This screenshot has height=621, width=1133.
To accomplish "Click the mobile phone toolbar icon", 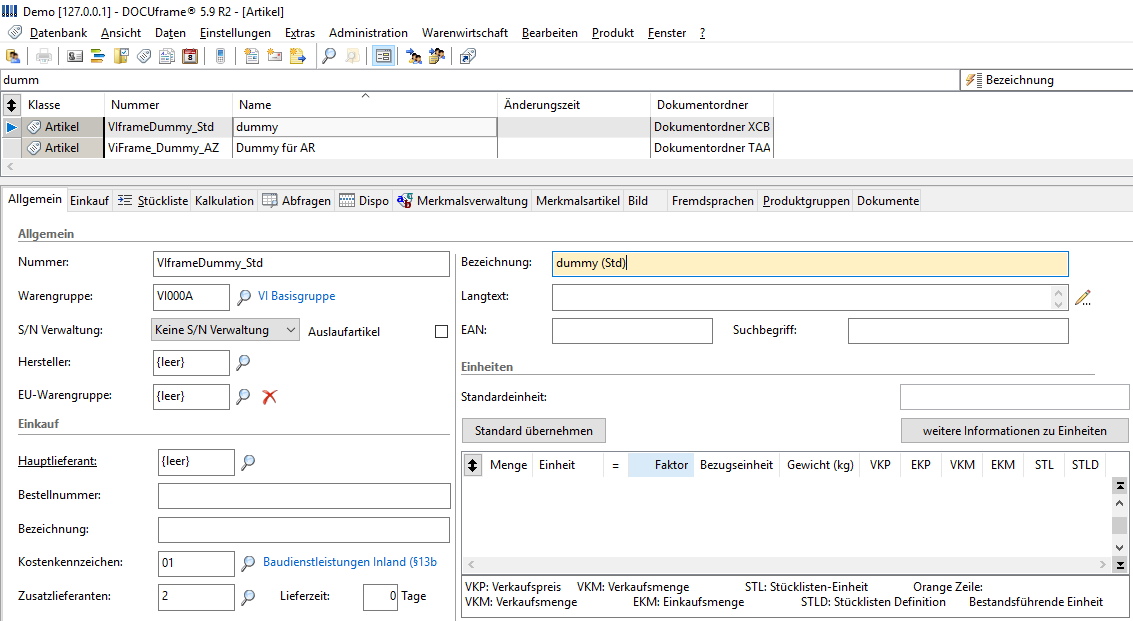I will (x=220, y=56).
